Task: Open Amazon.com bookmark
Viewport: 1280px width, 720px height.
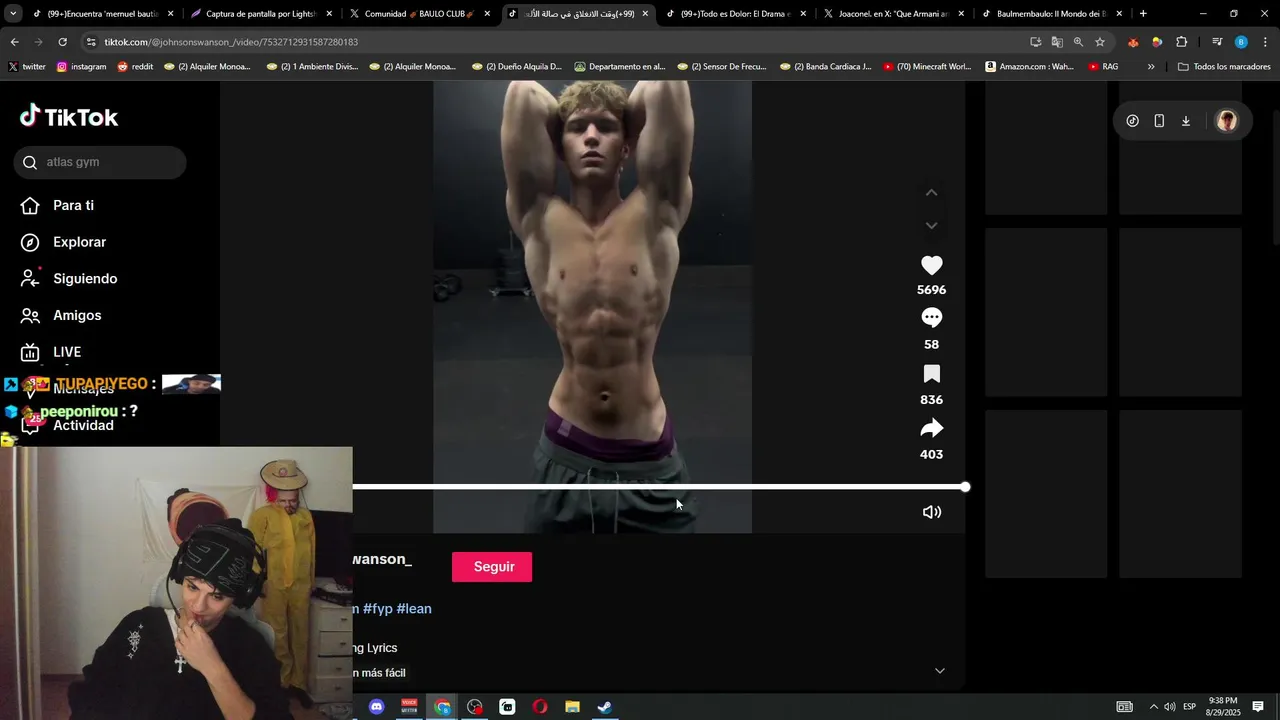Action: pos(1029,67)
